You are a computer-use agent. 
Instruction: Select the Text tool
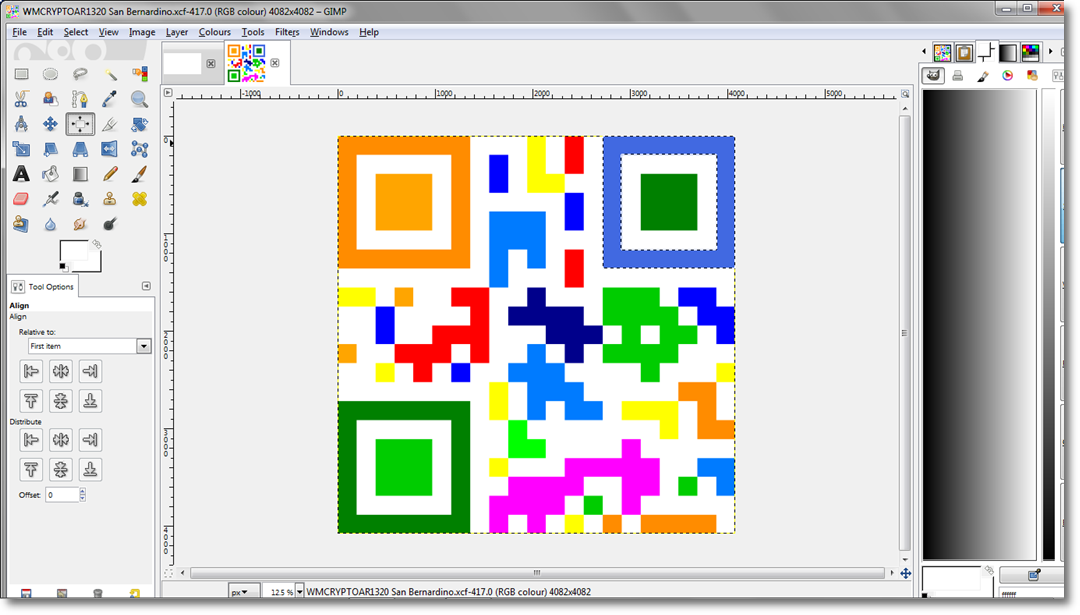click(x=21, y=174)
